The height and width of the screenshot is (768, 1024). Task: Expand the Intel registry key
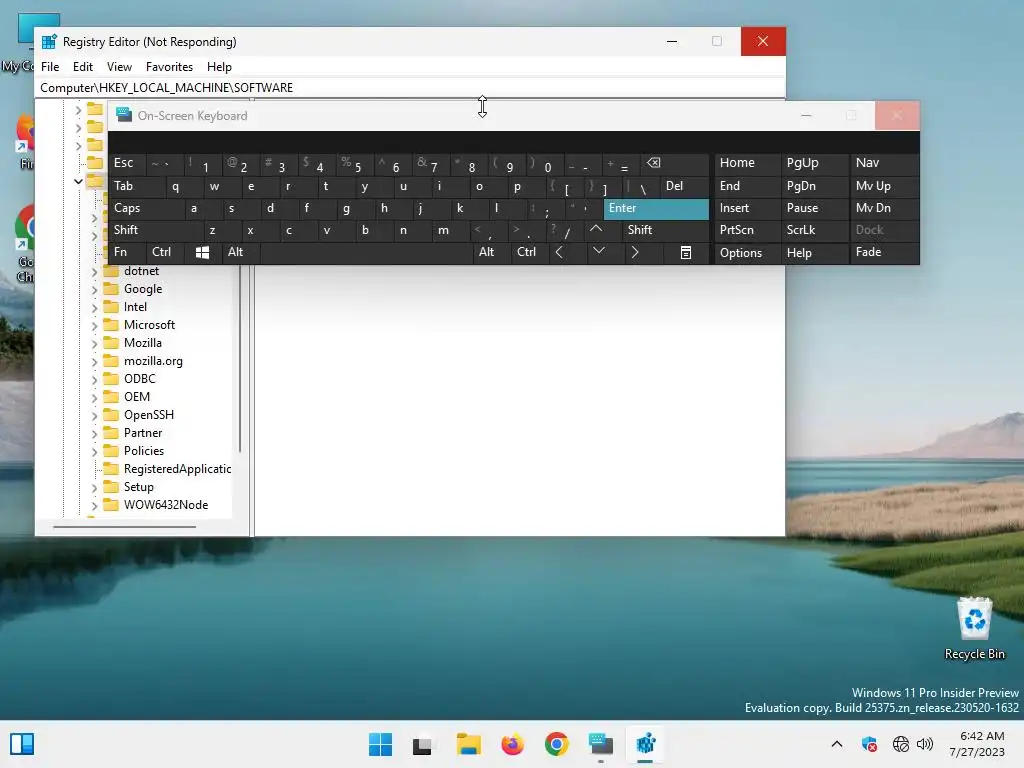[x=94, y=308]
